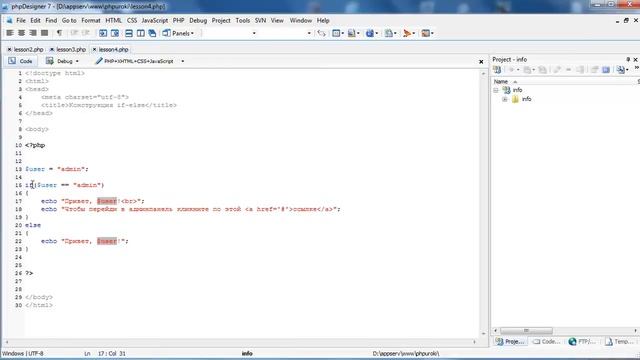Open the Window menu
Viewport: 640px width, 360px height.
point(301,20)
